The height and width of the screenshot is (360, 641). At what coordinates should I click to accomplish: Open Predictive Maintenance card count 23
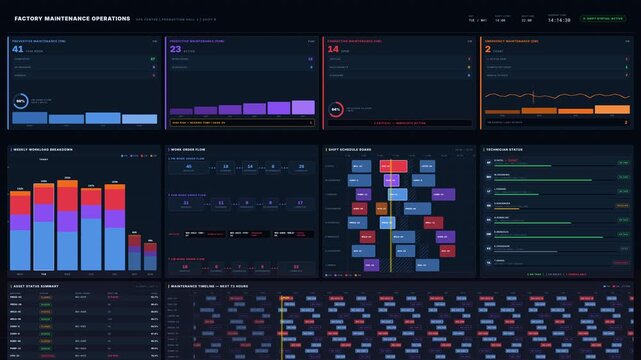point(175,49)
